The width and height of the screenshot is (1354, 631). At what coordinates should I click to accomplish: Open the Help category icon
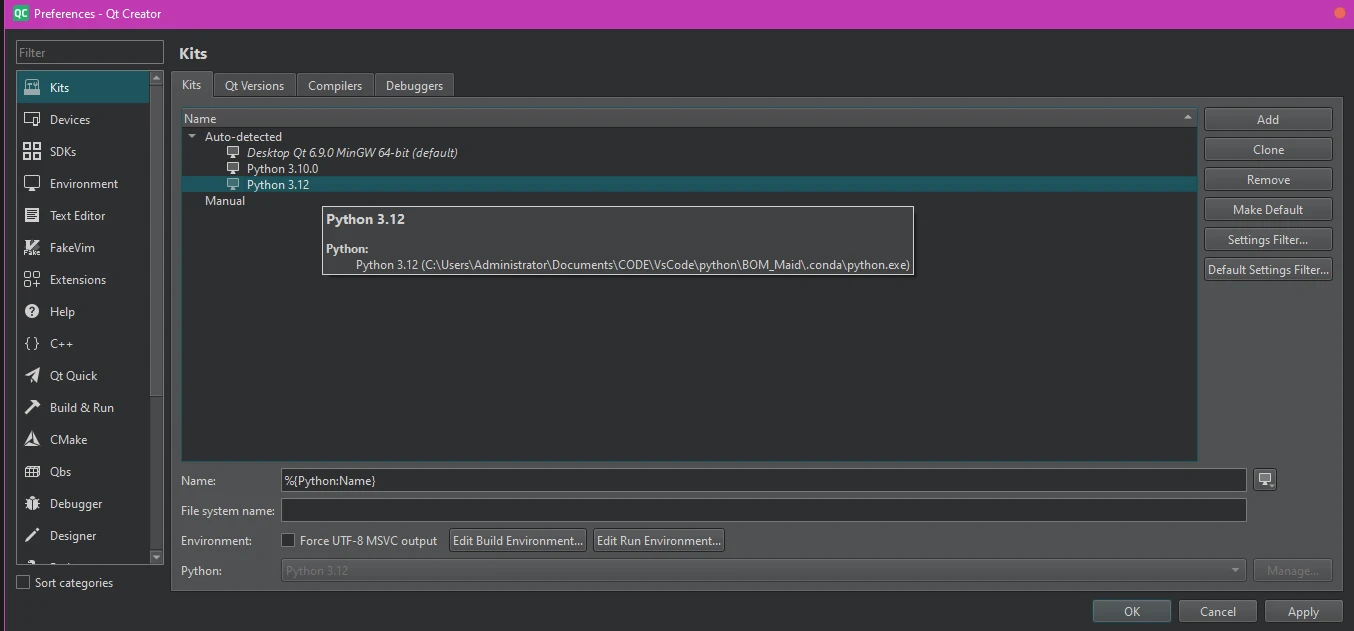(x=32, y=311)
